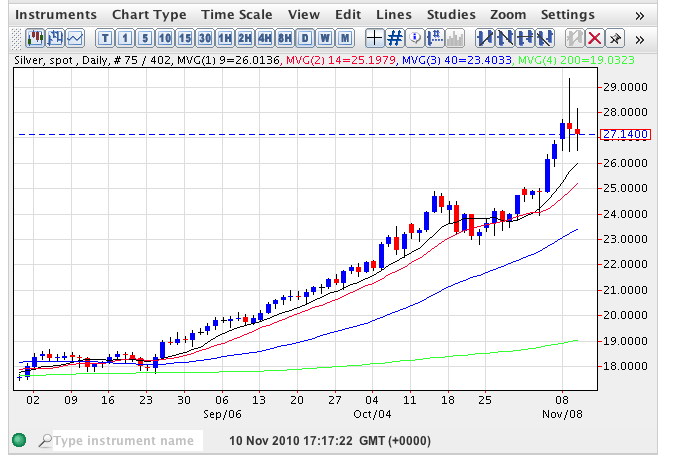Expand the menu bar overflow chevron

pyautogui.click(x=640, y=15)
